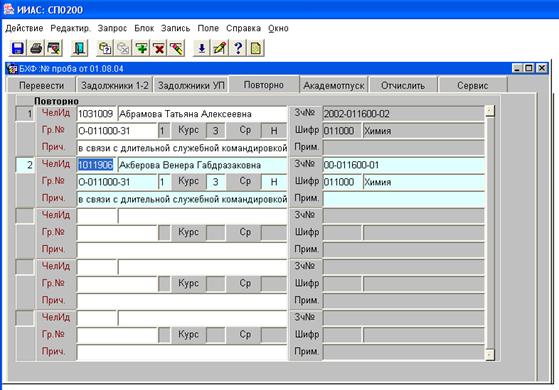
Task: Open the Редактир. menu
Action: pyautogui.click(x=70, y=28)
